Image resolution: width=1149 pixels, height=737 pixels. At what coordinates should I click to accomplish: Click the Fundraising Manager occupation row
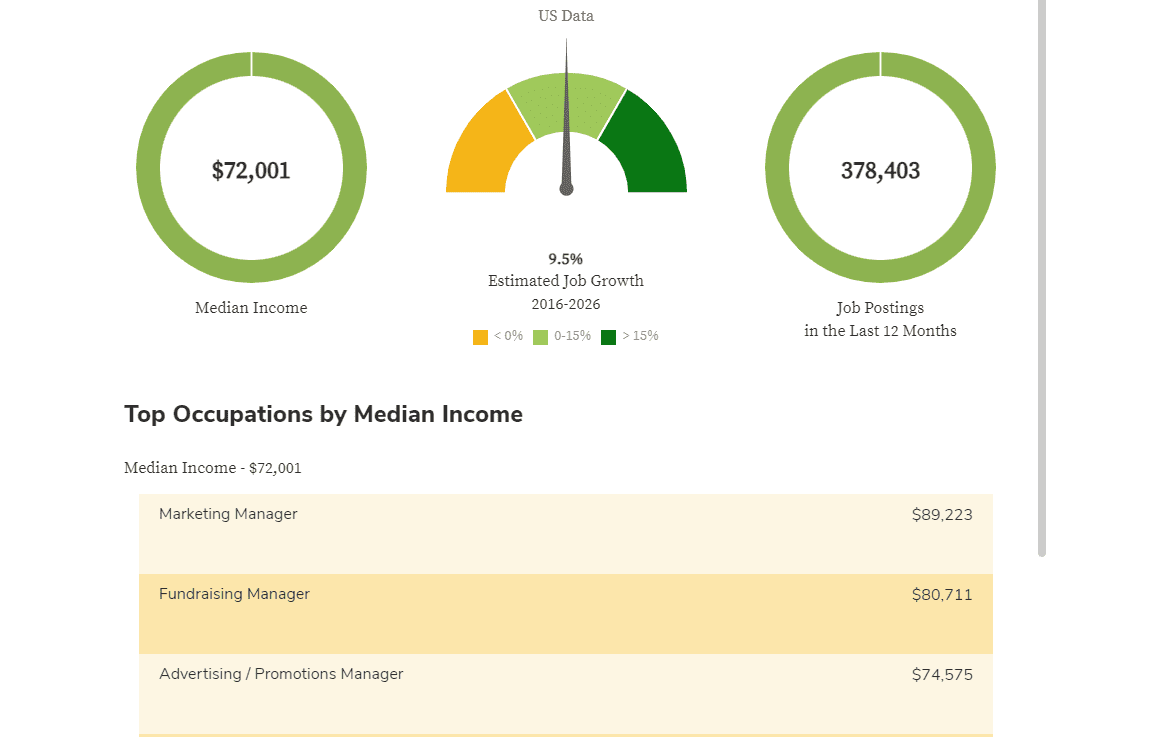click(566, 614)
